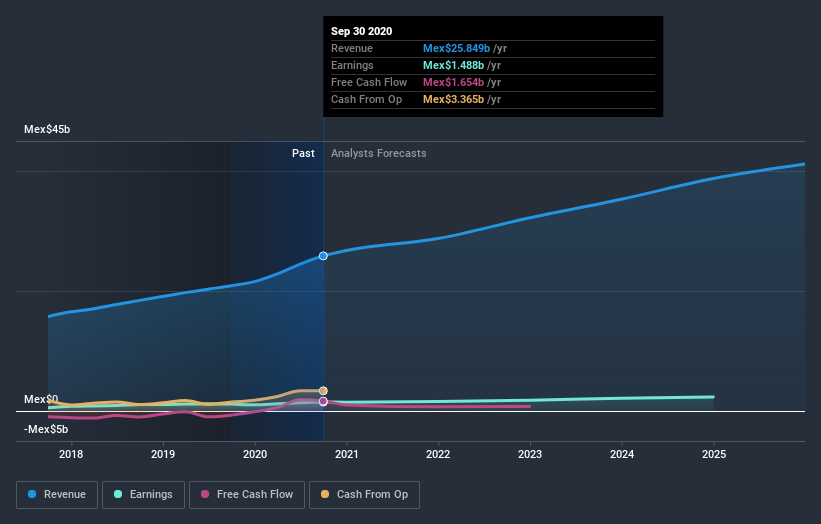Toggle the Revenue series legend button
Image resolution: width=821 pixels, height=524 pixels.
coord(57,495)
